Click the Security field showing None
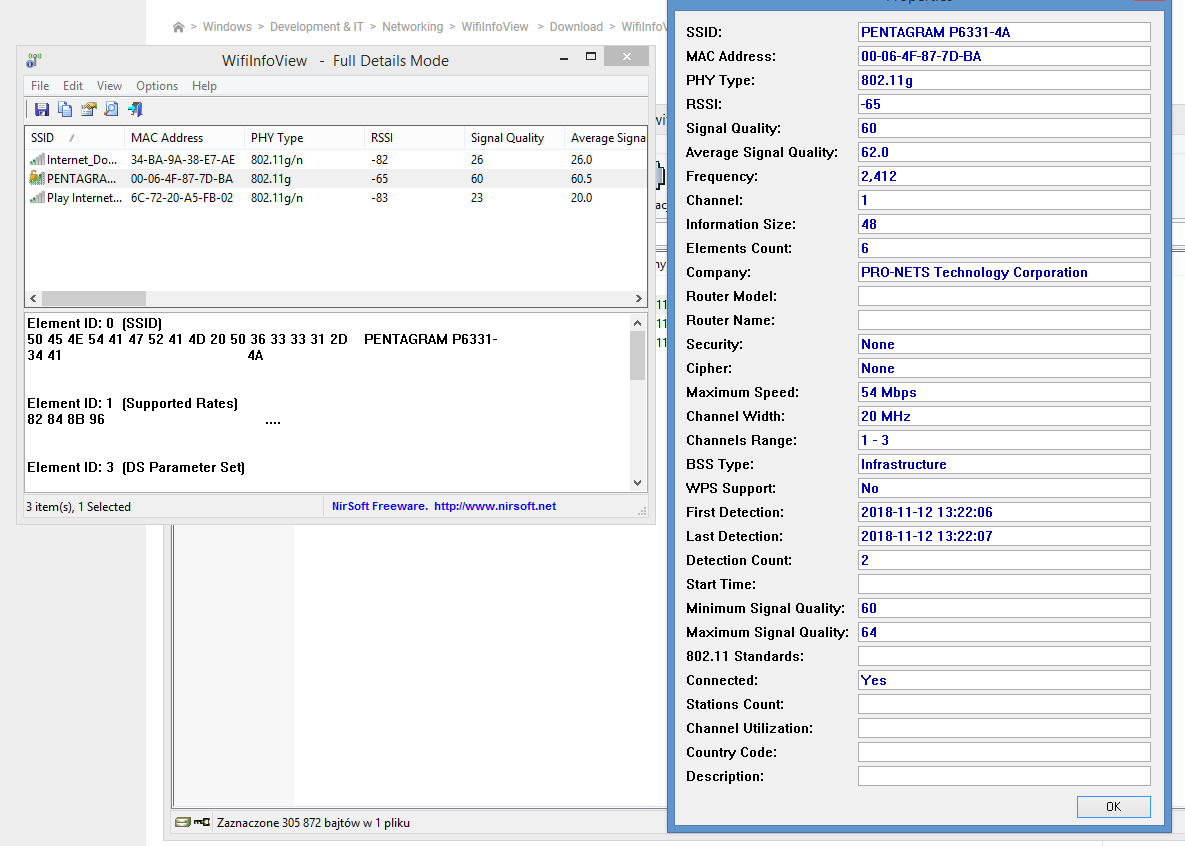1185x846 pixels. tap(1004, 344)
